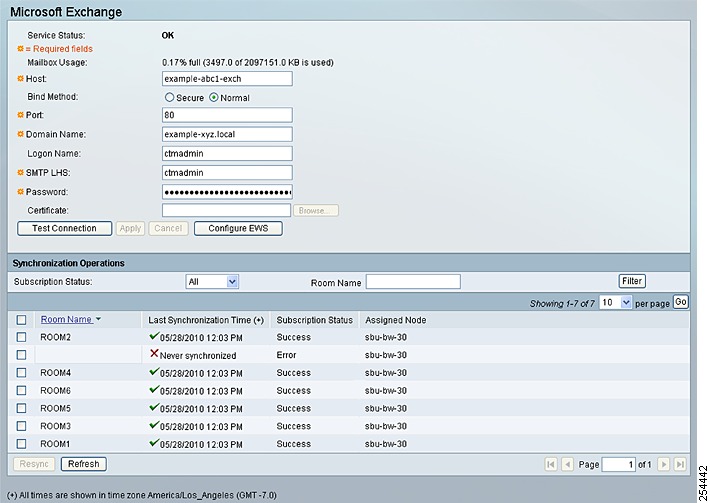The height and width of the screenshot is (503, 710).
Task: Click the Logon Name input field
Action: (227, 153)
